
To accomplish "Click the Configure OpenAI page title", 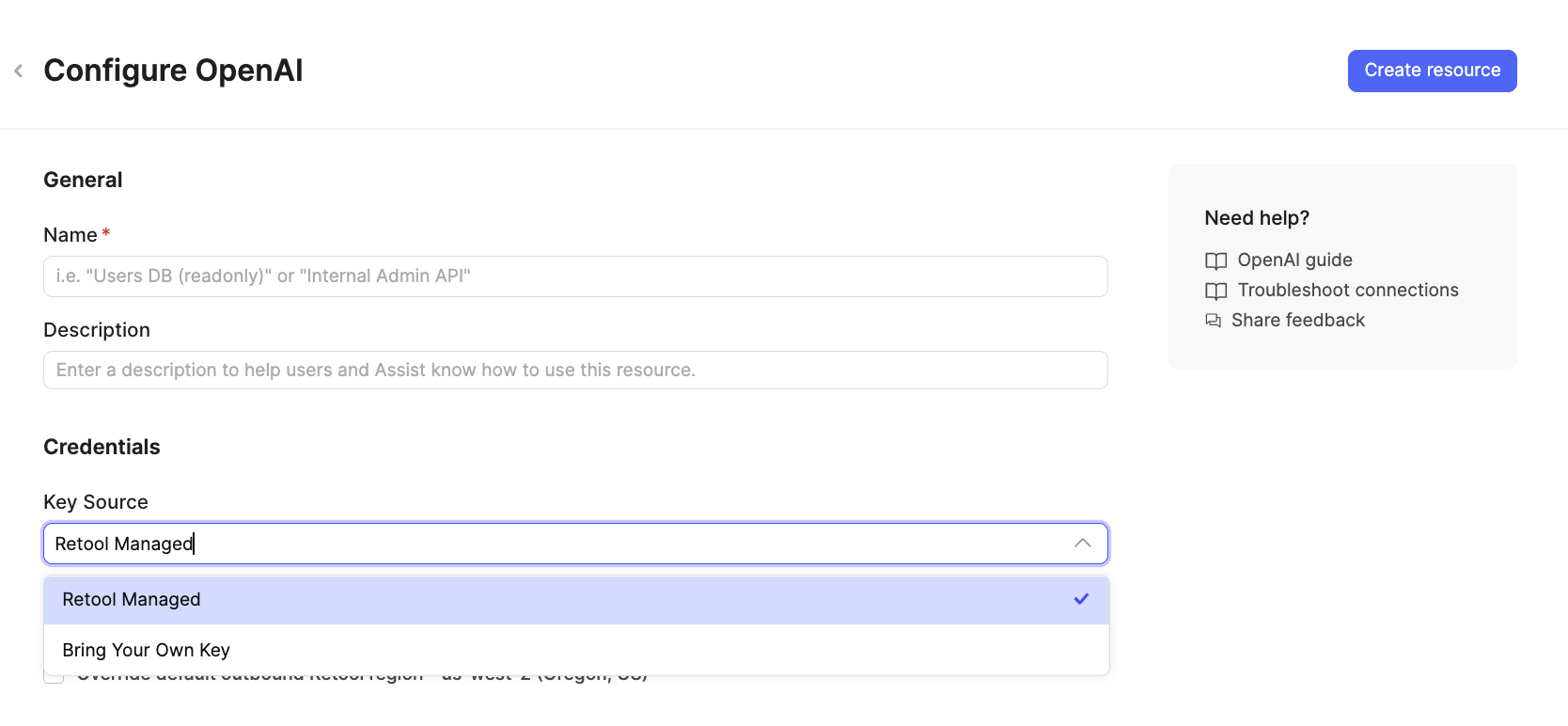I will point(173,71).
